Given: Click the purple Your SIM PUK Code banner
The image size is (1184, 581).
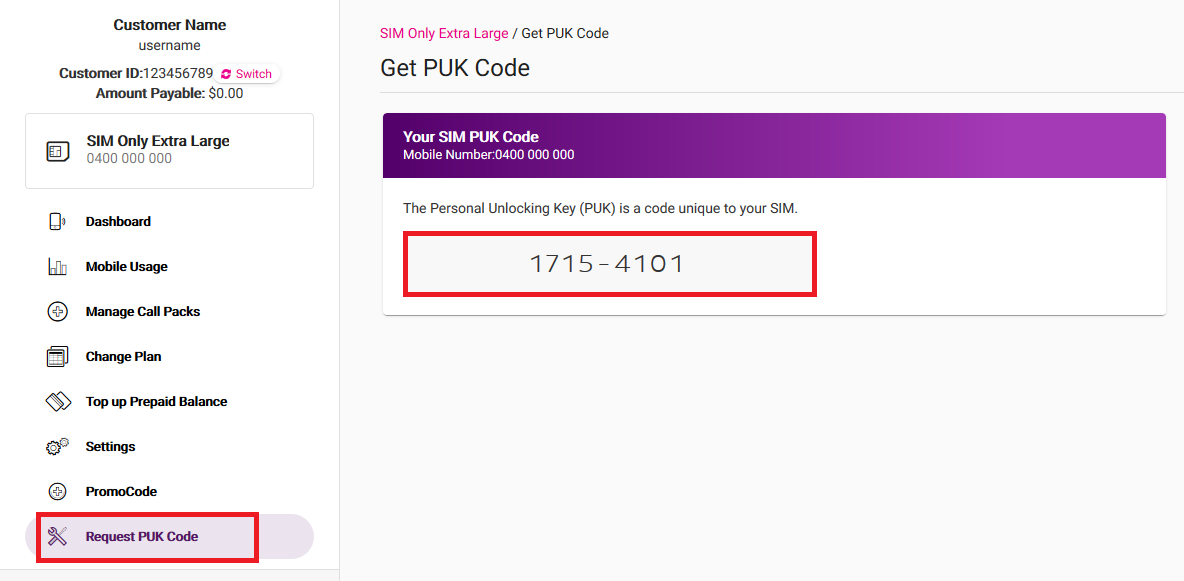Looking at the screenshot, I should [773, 144].
